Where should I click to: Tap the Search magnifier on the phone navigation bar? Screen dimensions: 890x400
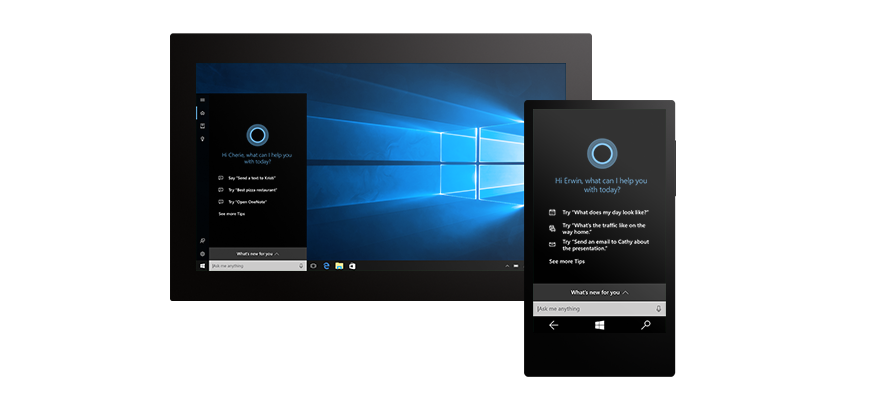pyautogui.click(x=646, y=325)
